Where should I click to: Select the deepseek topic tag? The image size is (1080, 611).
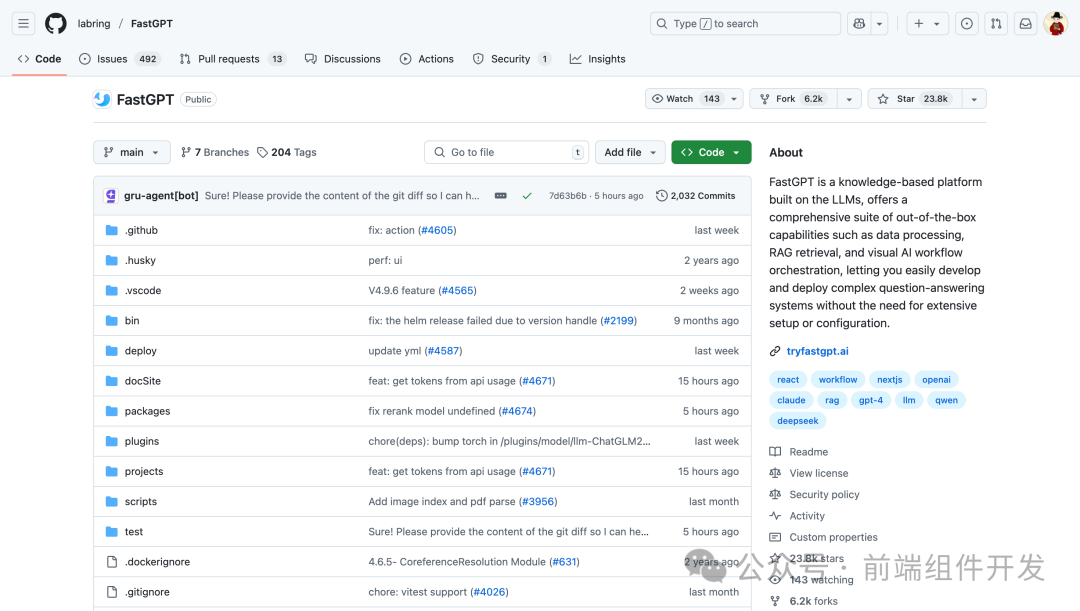pyautogui.click(x=798, y=421)
